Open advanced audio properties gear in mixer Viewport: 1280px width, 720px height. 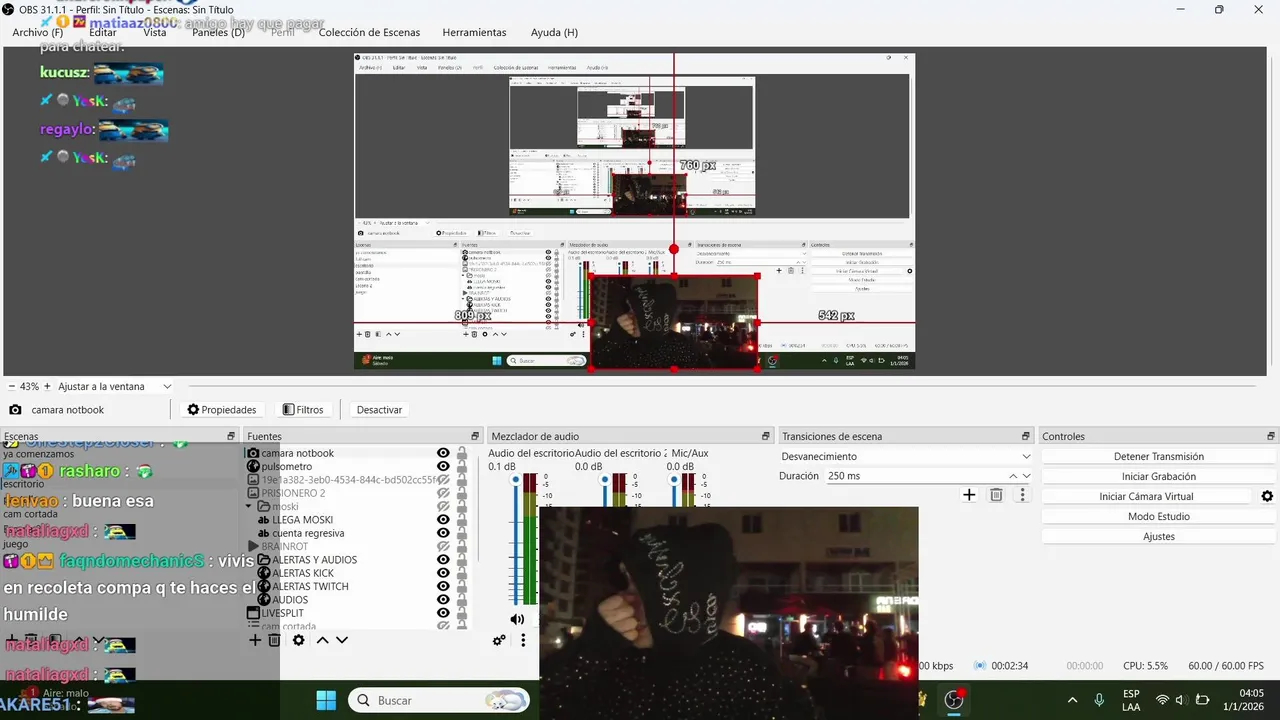pyautogui.click(x=499, y=640)
